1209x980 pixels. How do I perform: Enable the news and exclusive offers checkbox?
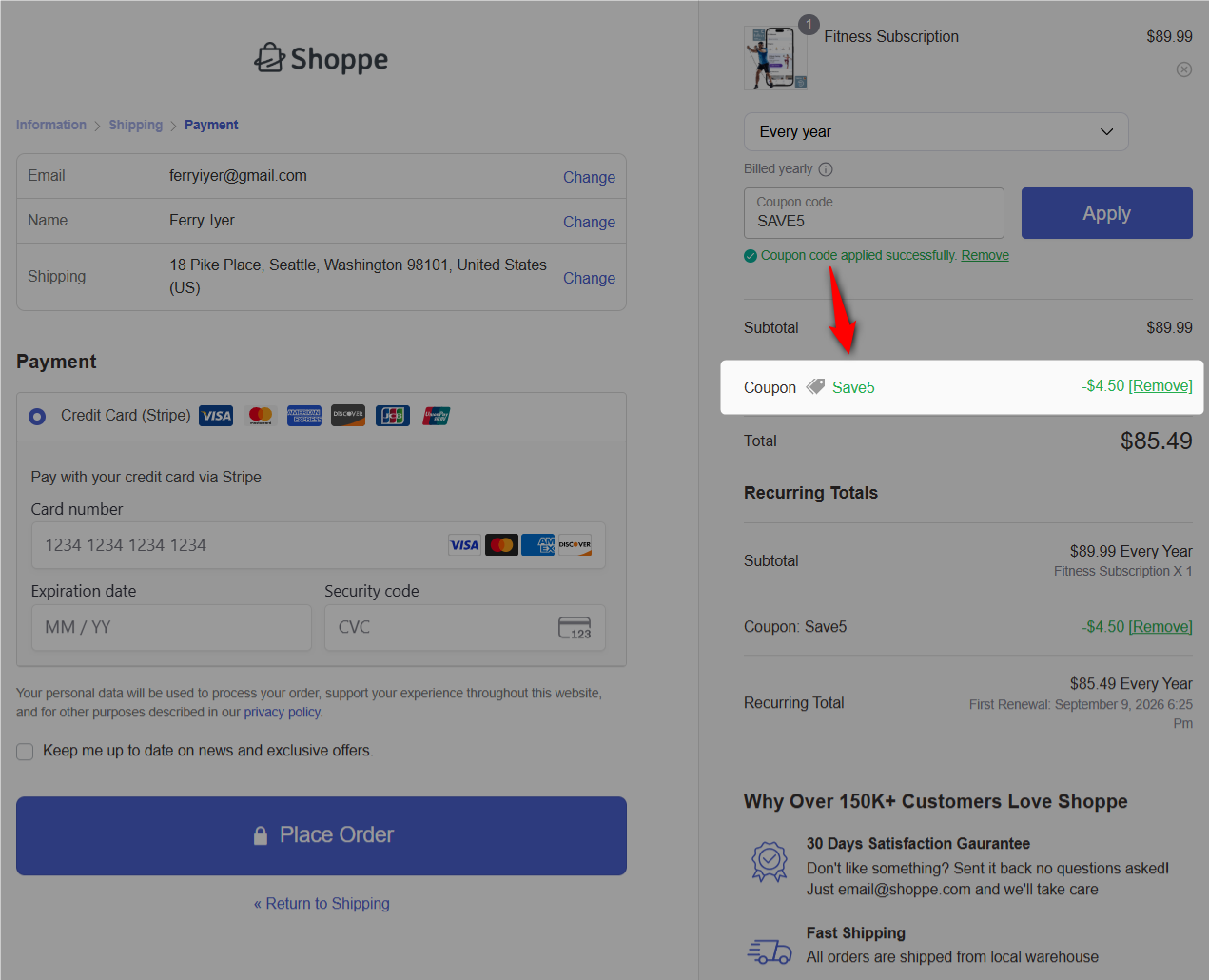tap(25, 751)
